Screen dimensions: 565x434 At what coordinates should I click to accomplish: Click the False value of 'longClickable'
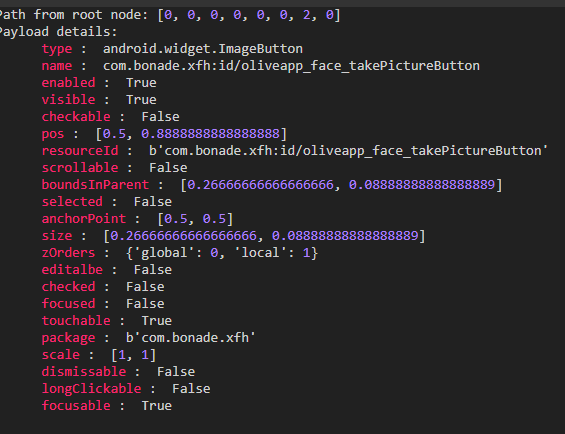(191, 389)
